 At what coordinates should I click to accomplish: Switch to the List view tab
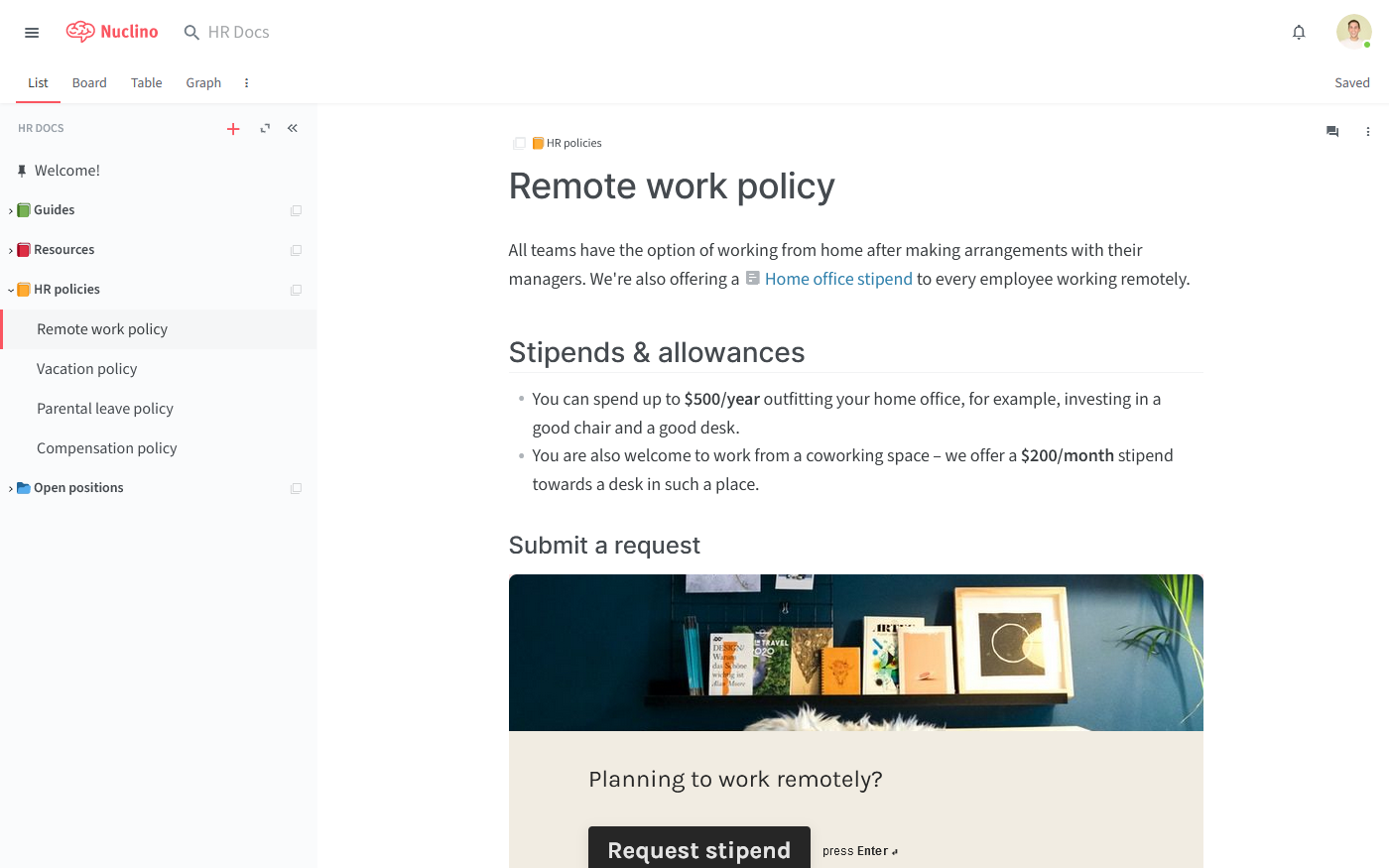click(38, 83)
